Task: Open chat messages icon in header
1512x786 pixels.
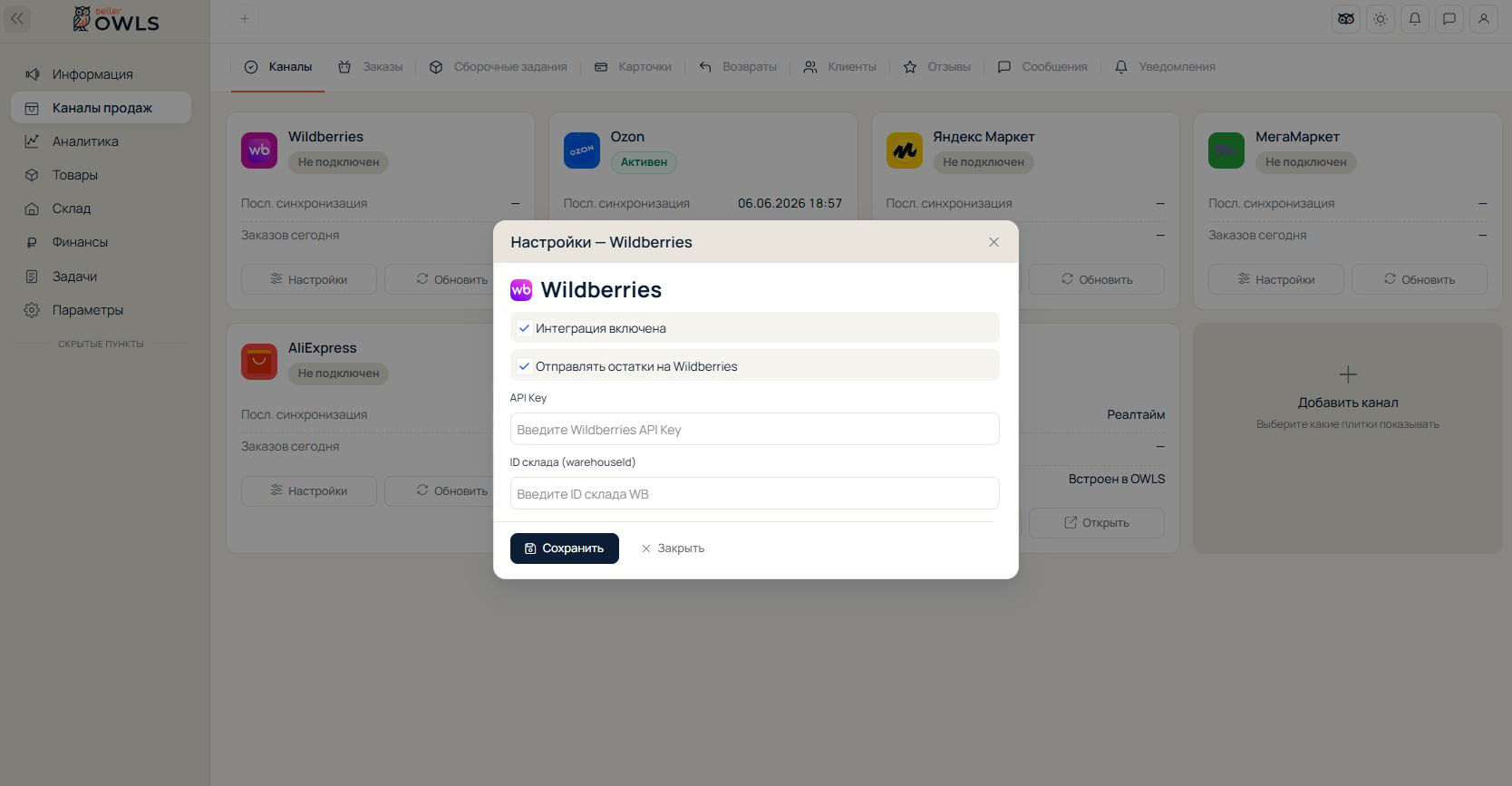Action: [x=1449, y=19]
